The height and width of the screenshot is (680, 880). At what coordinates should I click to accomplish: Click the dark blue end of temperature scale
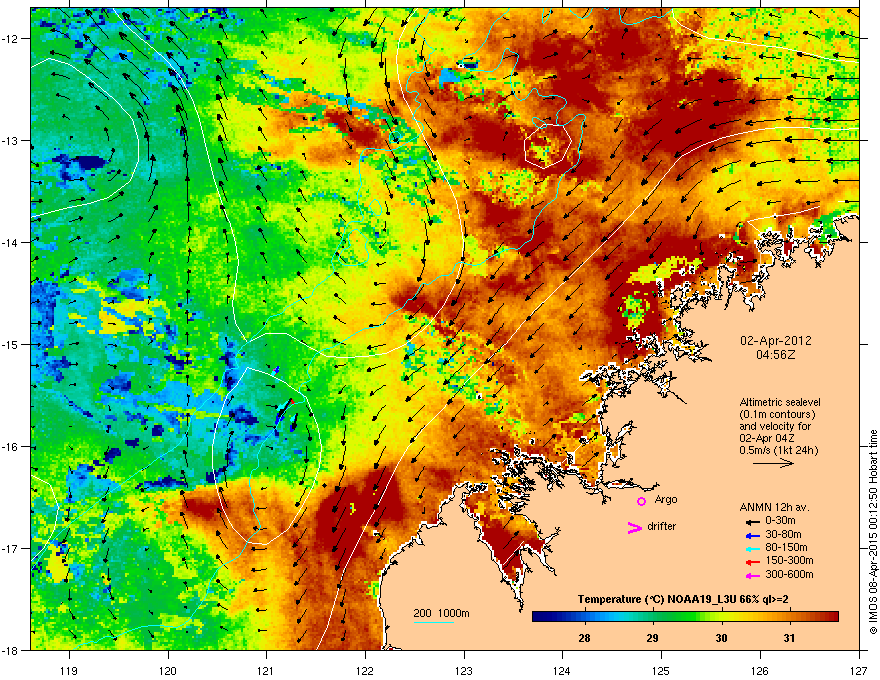[537, 617]
